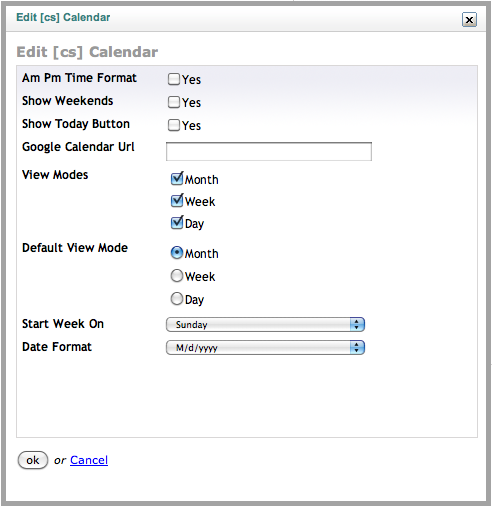The image size is (492, 508).
Task: Choose Day as Default View Mode
Action: [177, 299]
